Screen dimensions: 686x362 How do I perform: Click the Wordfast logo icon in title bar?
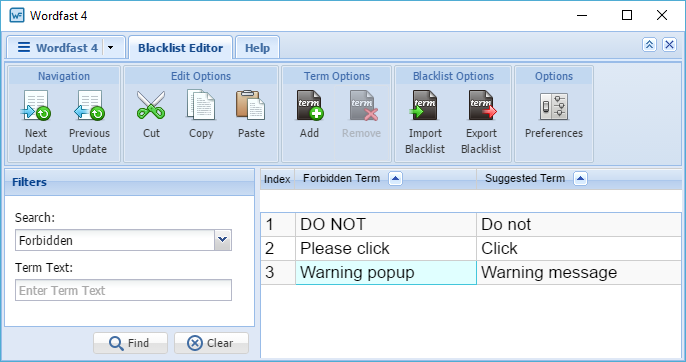tap(17, 16)
